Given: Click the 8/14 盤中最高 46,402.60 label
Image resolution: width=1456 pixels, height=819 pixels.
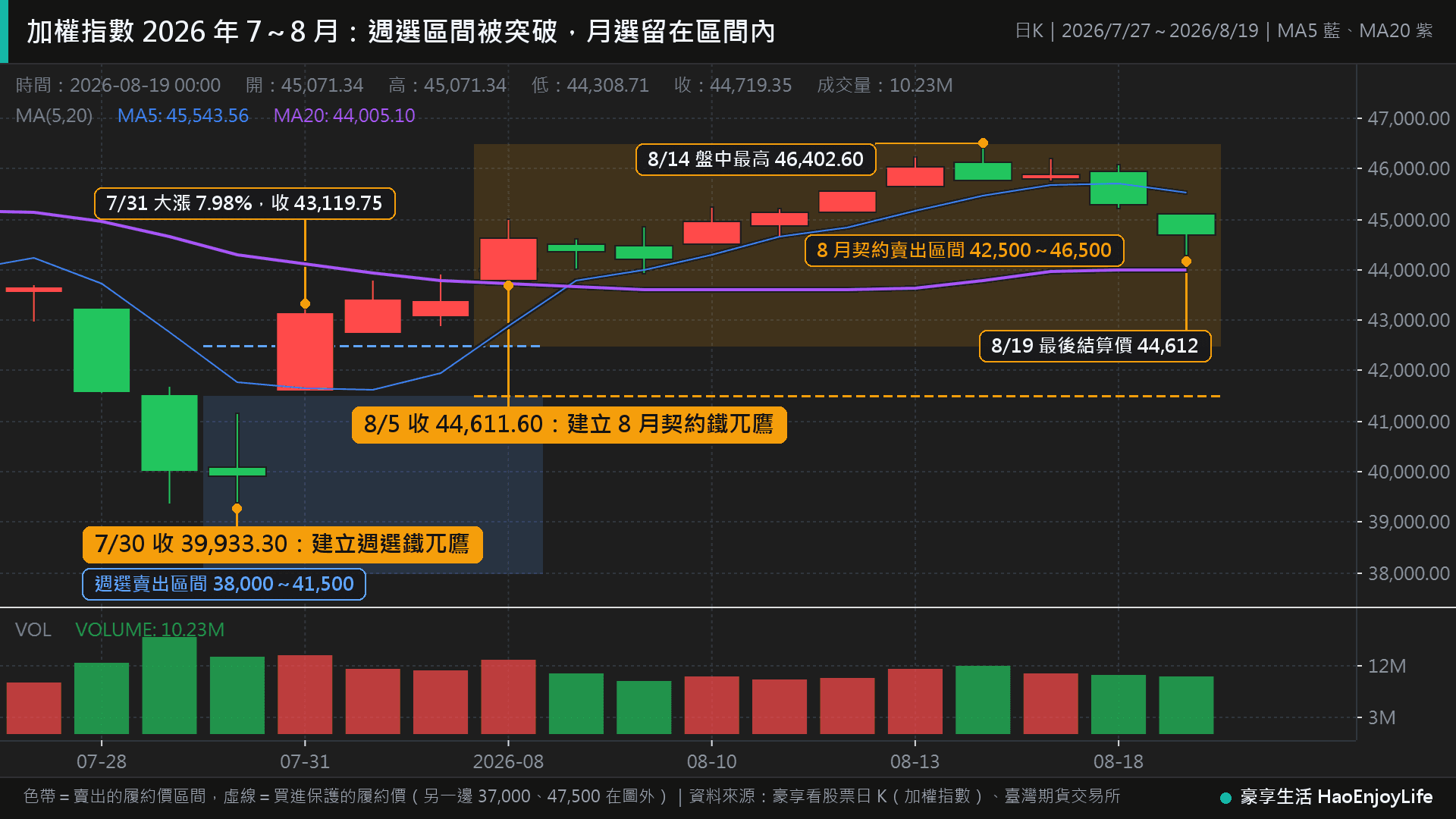Looking at the screenshot, I should click(755, 159).
